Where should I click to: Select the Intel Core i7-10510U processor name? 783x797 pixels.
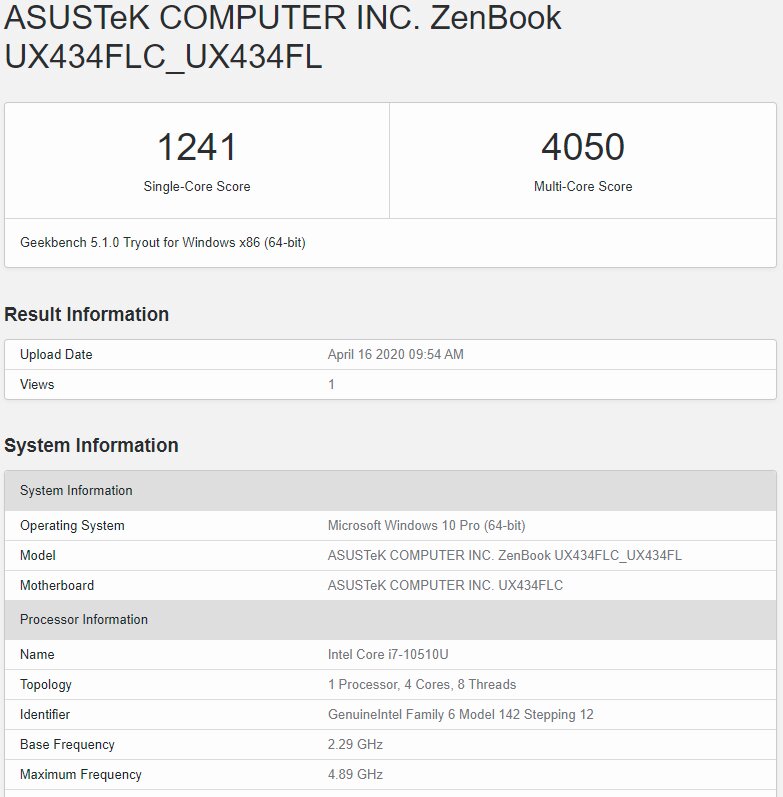[x=388, y=655]
